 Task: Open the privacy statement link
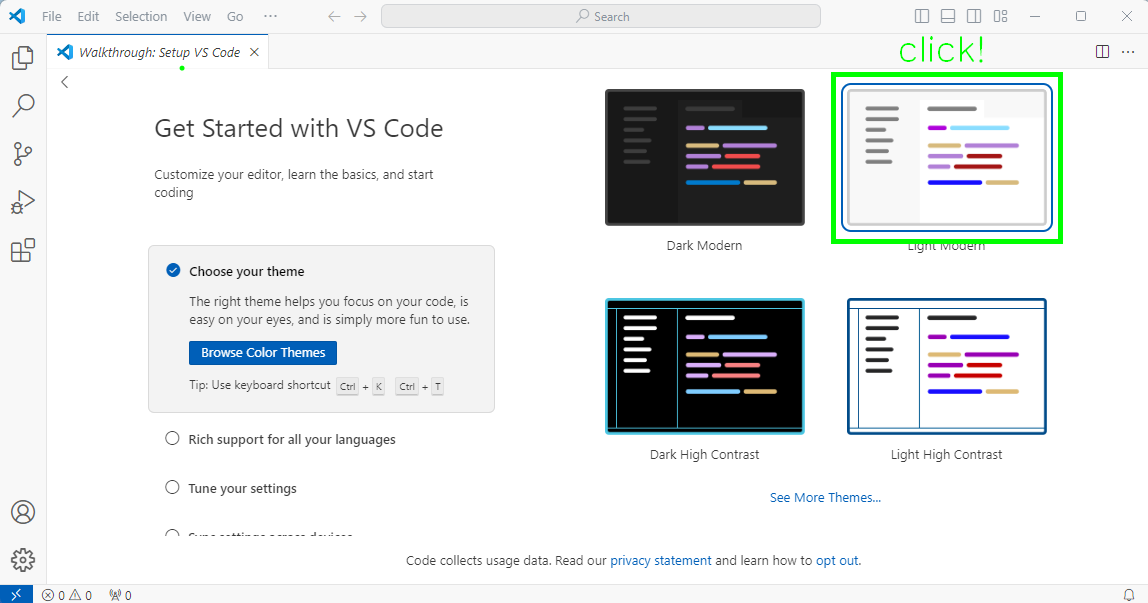(x=660, y=561)
